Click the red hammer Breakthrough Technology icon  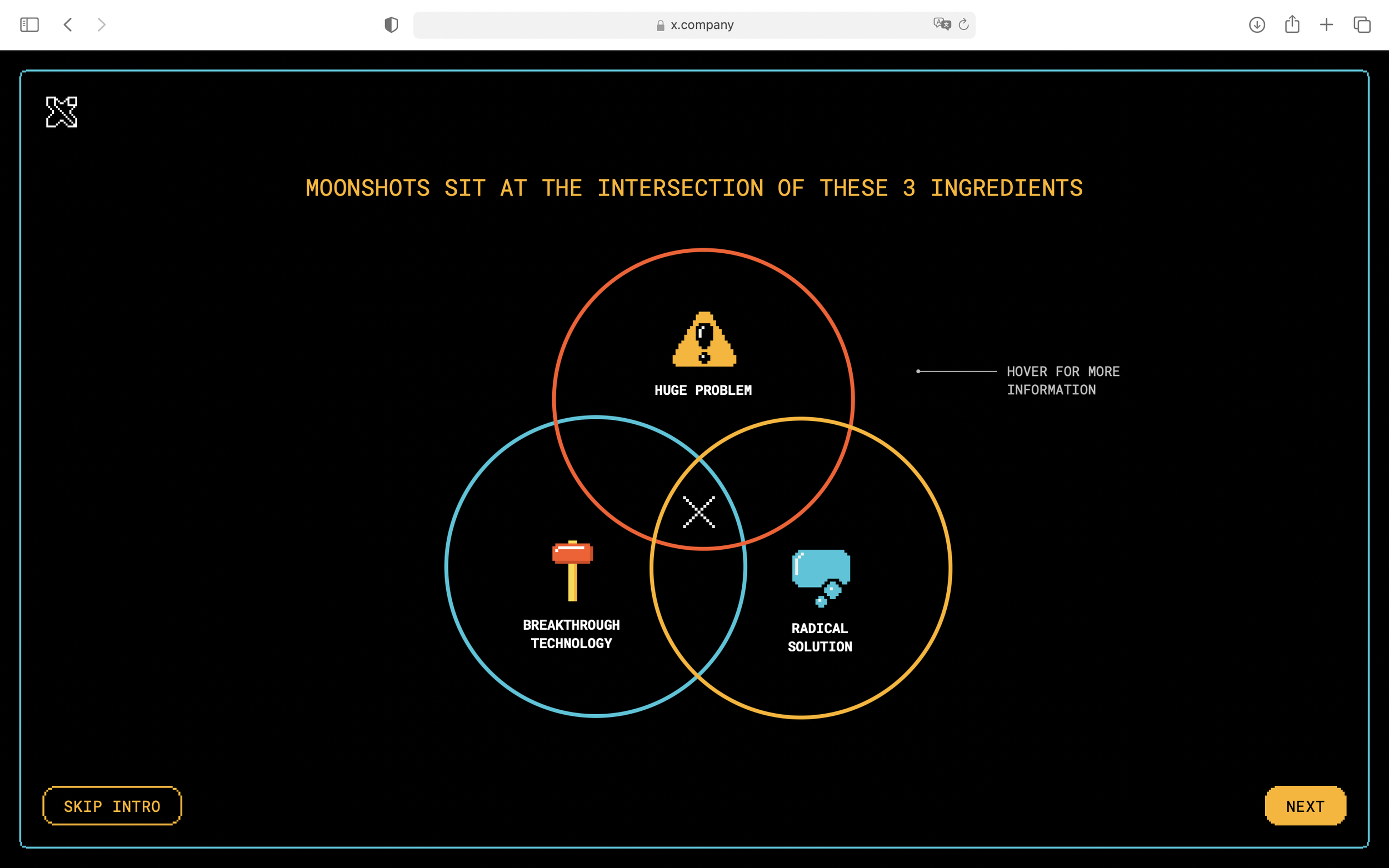click(x=572, y=571)
